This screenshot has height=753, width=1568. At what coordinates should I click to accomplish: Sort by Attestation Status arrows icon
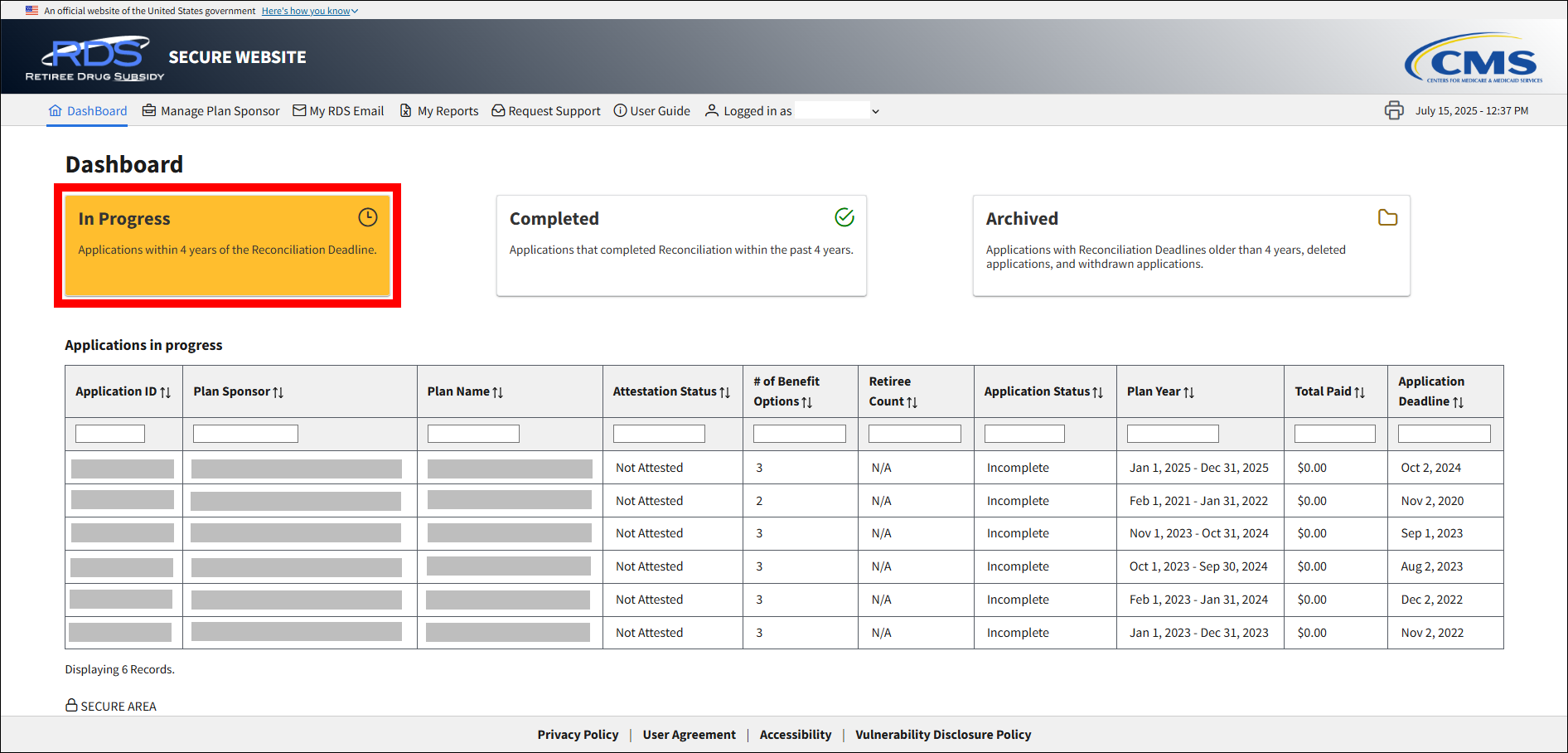[725, 392]
